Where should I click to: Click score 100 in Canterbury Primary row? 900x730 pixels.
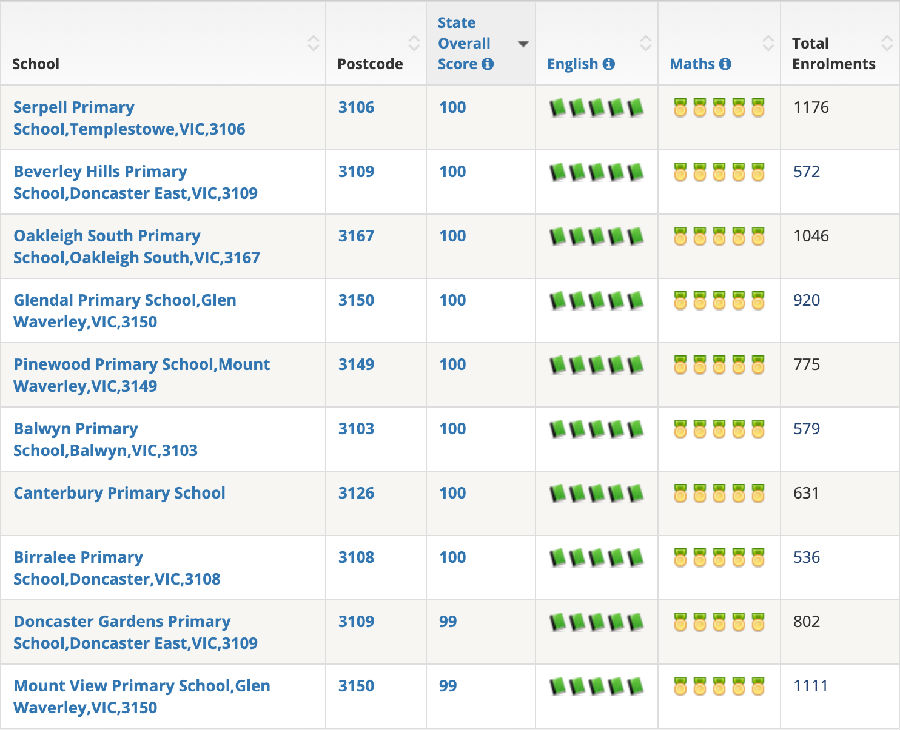point(452,493)
